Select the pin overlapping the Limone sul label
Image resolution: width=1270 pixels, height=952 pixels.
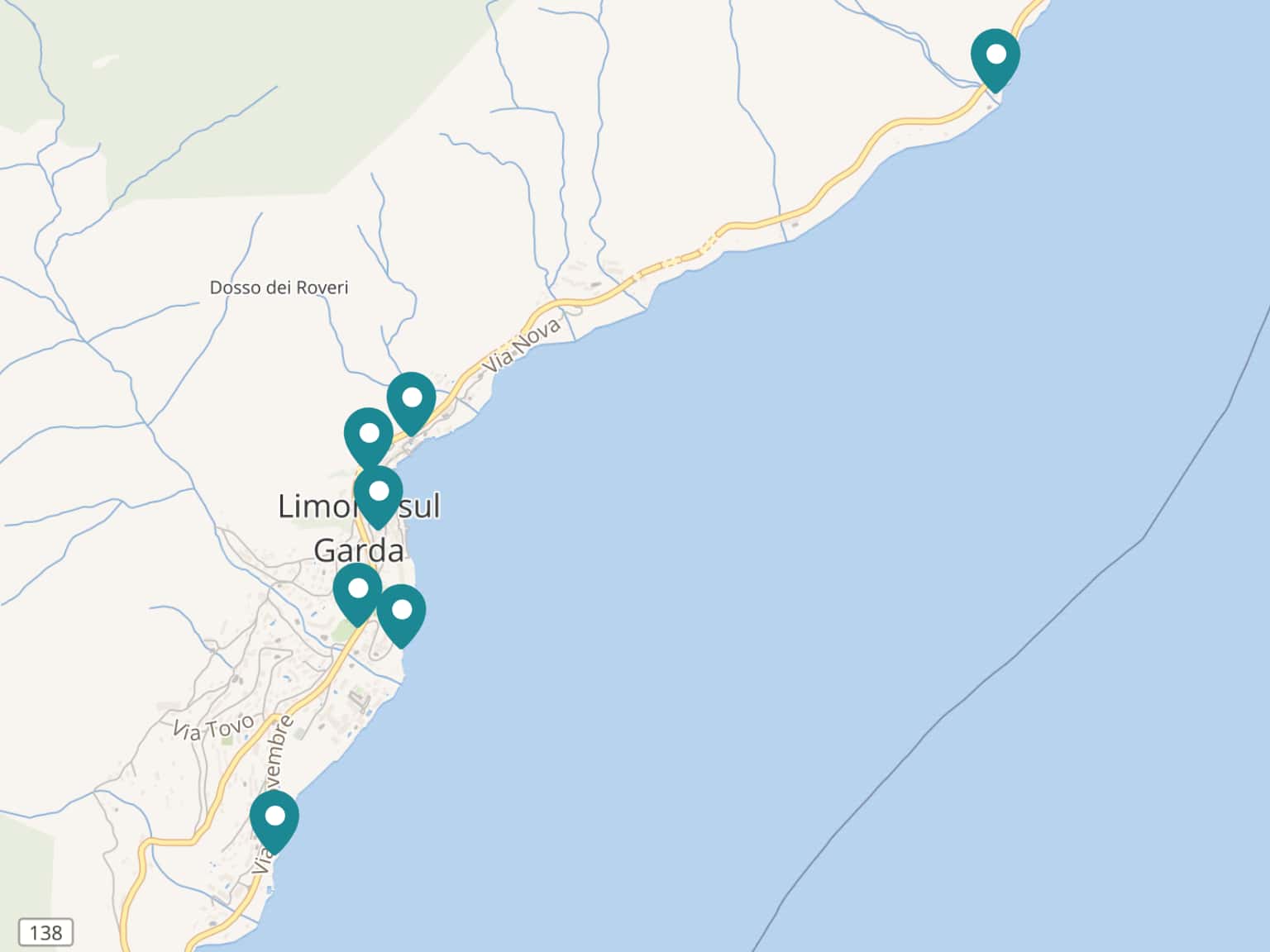point(378,497)
